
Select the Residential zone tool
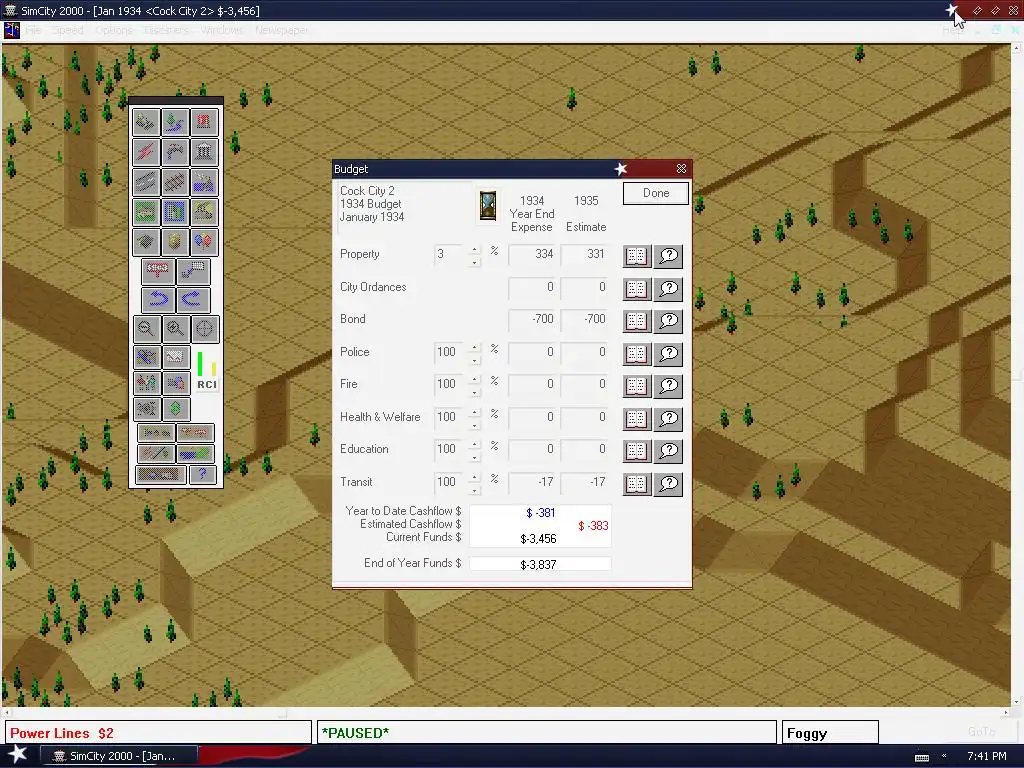pos(146,212)
